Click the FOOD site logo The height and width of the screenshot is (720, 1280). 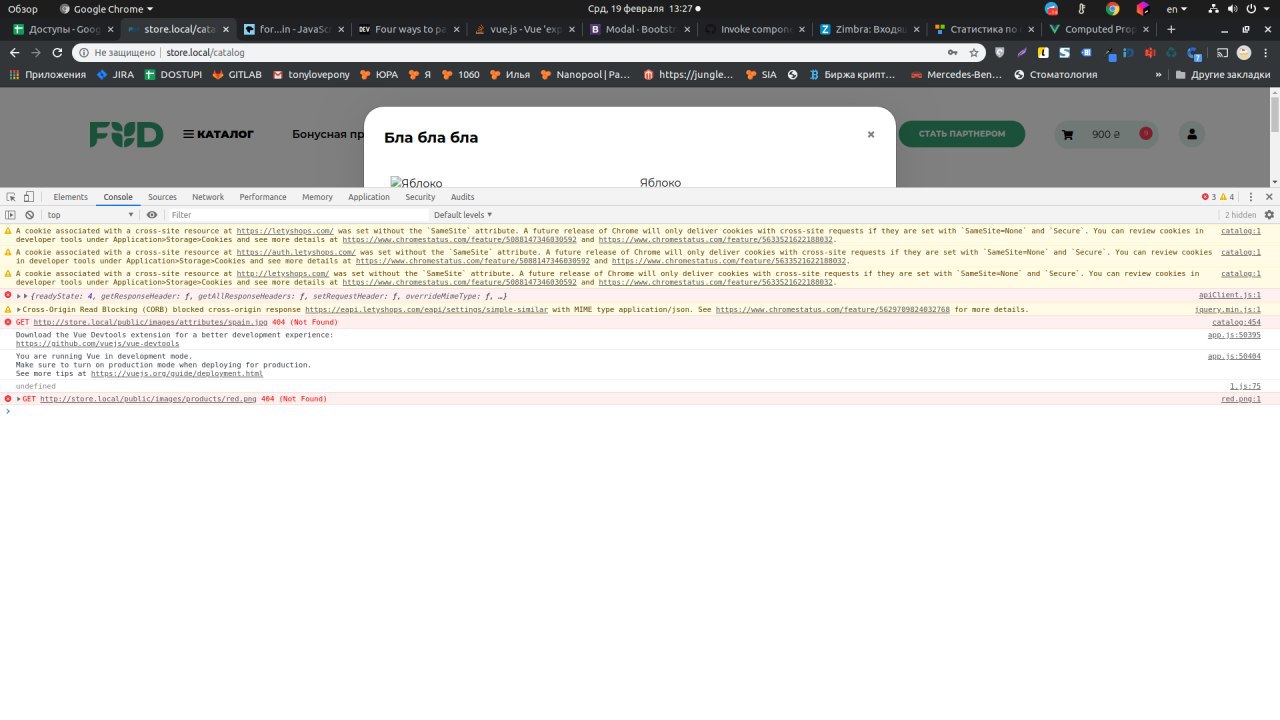point(126,134)
